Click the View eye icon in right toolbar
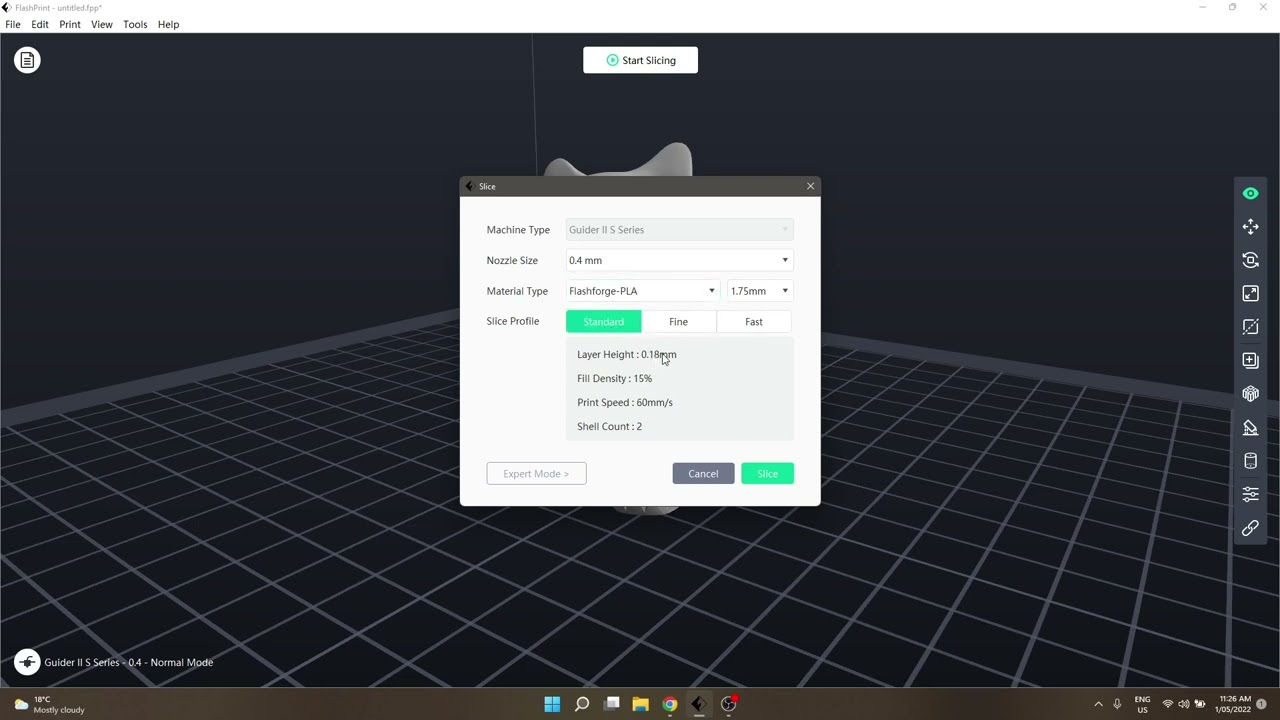This screenshot has height=720, width=1280. coord(1250,193)
